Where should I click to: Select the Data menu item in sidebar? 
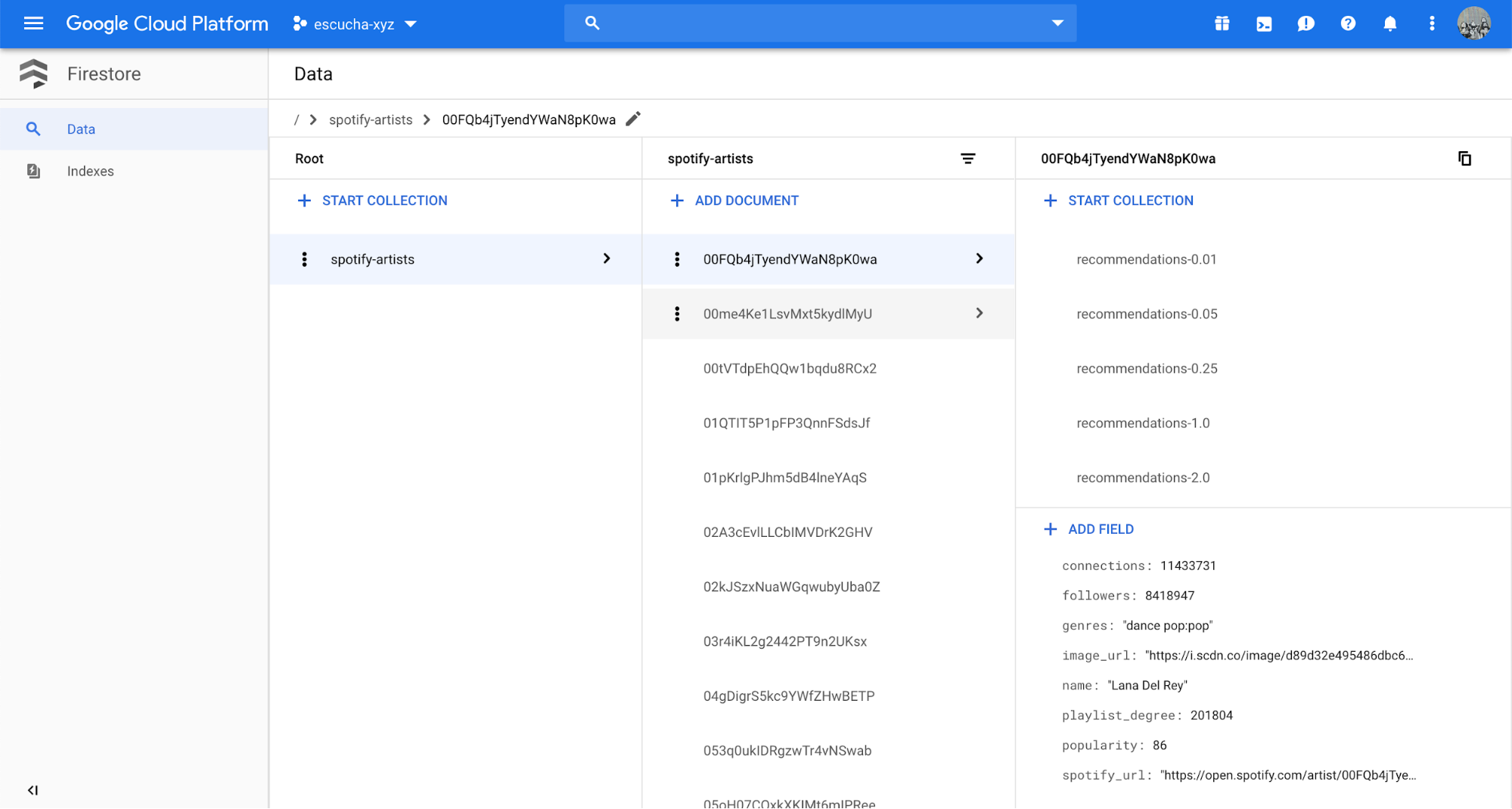[134, 129]
